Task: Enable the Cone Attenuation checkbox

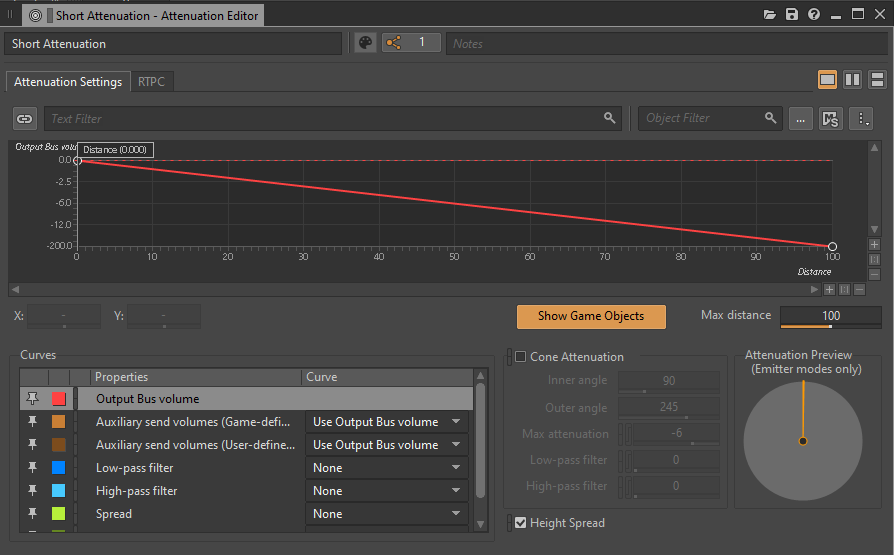Action: pyautogui.click(x=521, y=357)
